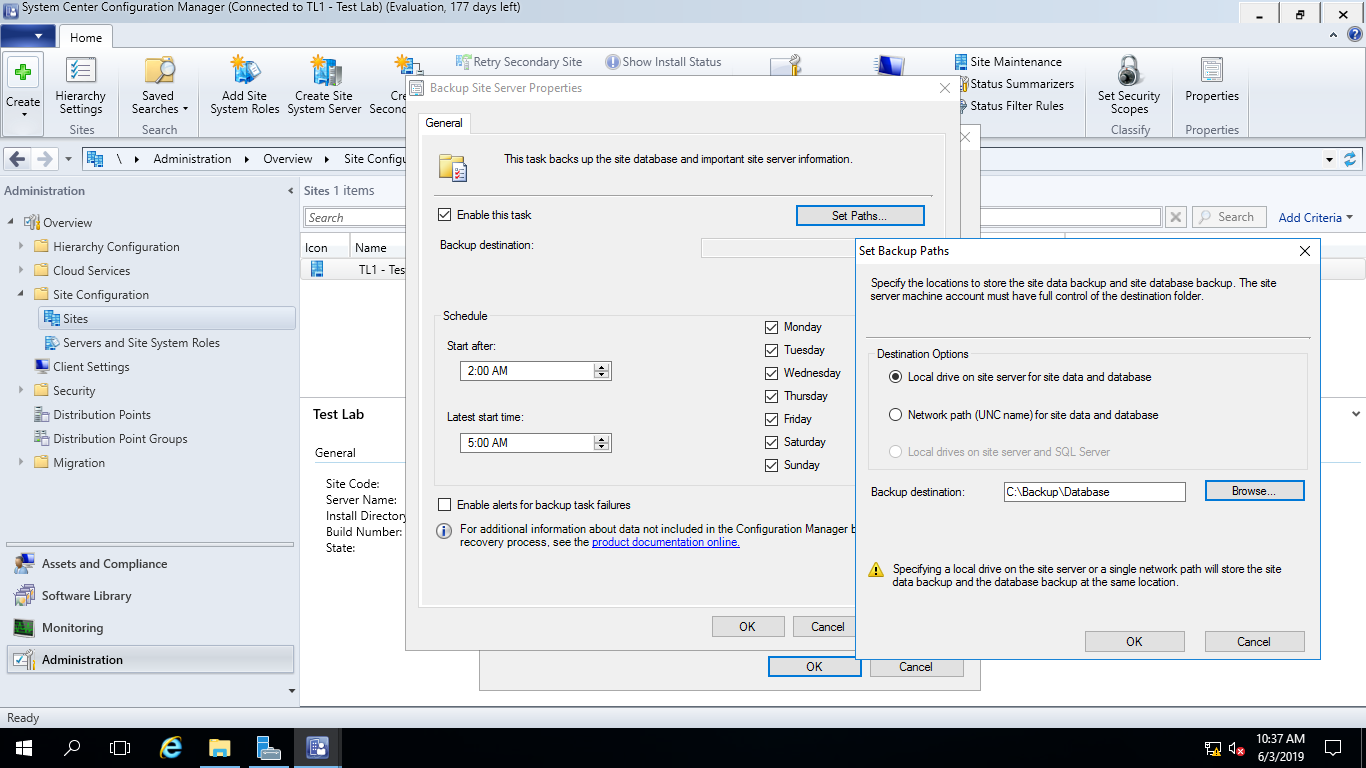
Task: Click the navigation Back arrow
Action: pos(17,159)
